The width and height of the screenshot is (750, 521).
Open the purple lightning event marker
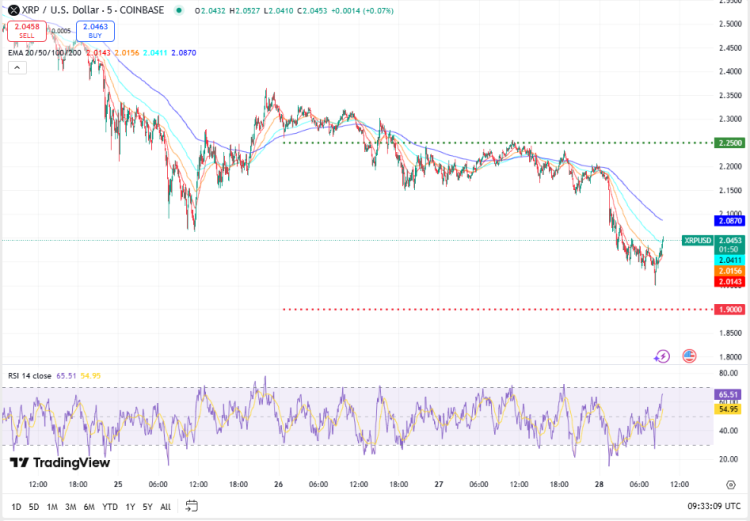click(662, 356)
